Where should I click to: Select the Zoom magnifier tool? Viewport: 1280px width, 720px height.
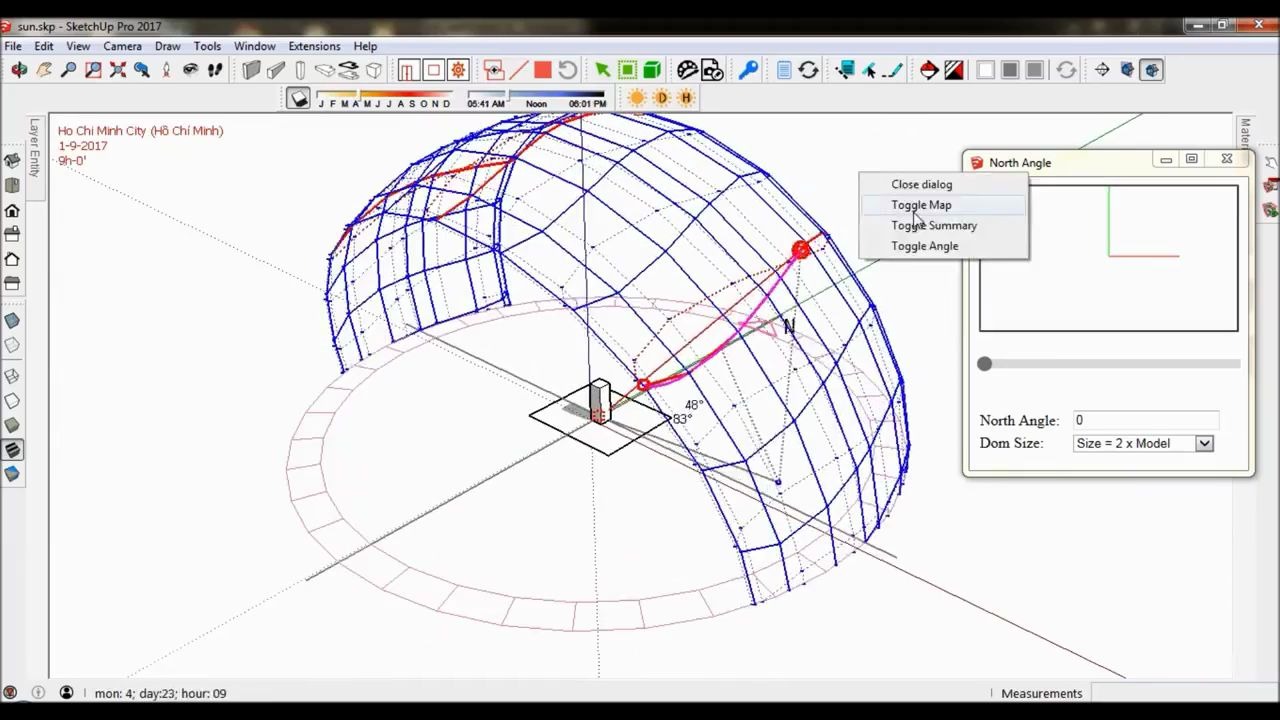(x=69, y=70)
